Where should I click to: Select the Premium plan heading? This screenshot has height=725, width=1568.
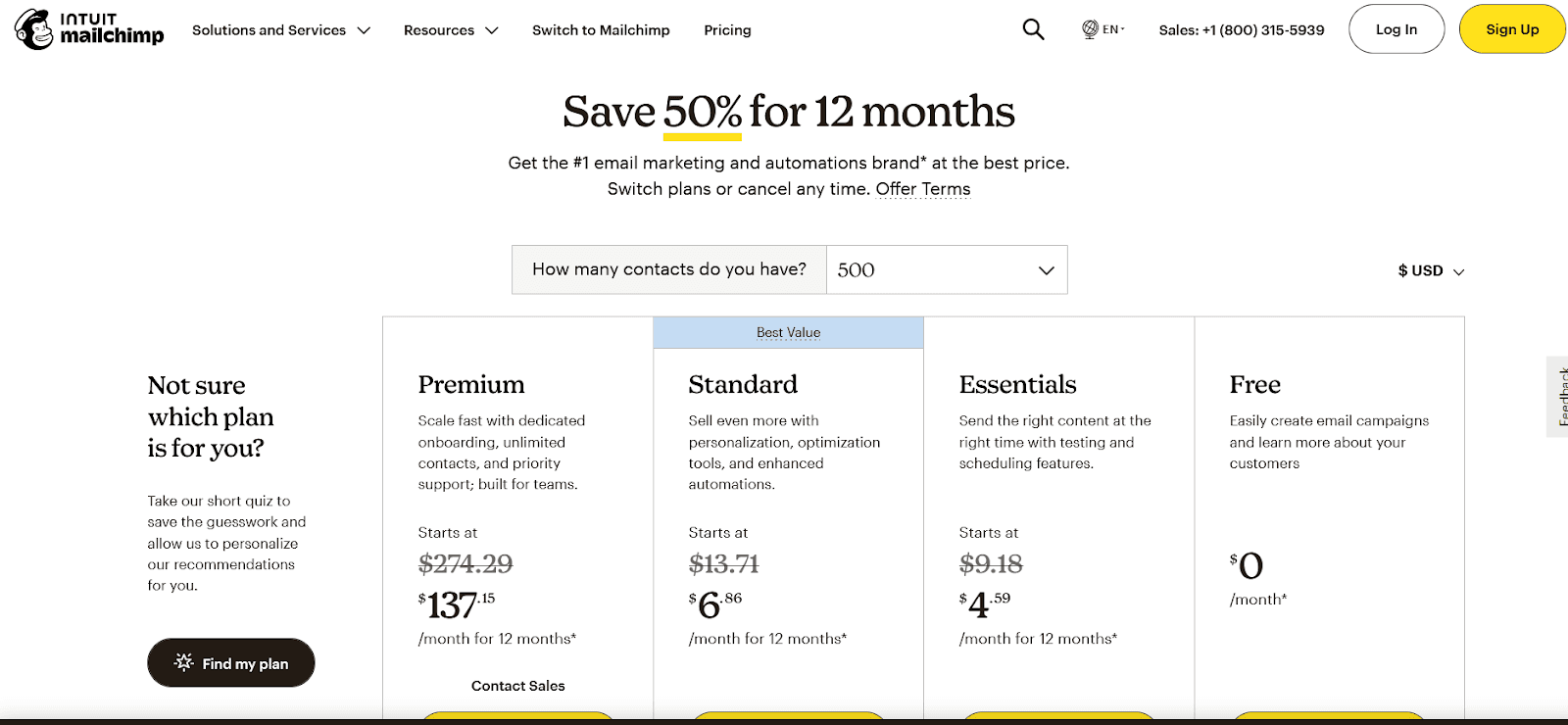click(471, 384)
